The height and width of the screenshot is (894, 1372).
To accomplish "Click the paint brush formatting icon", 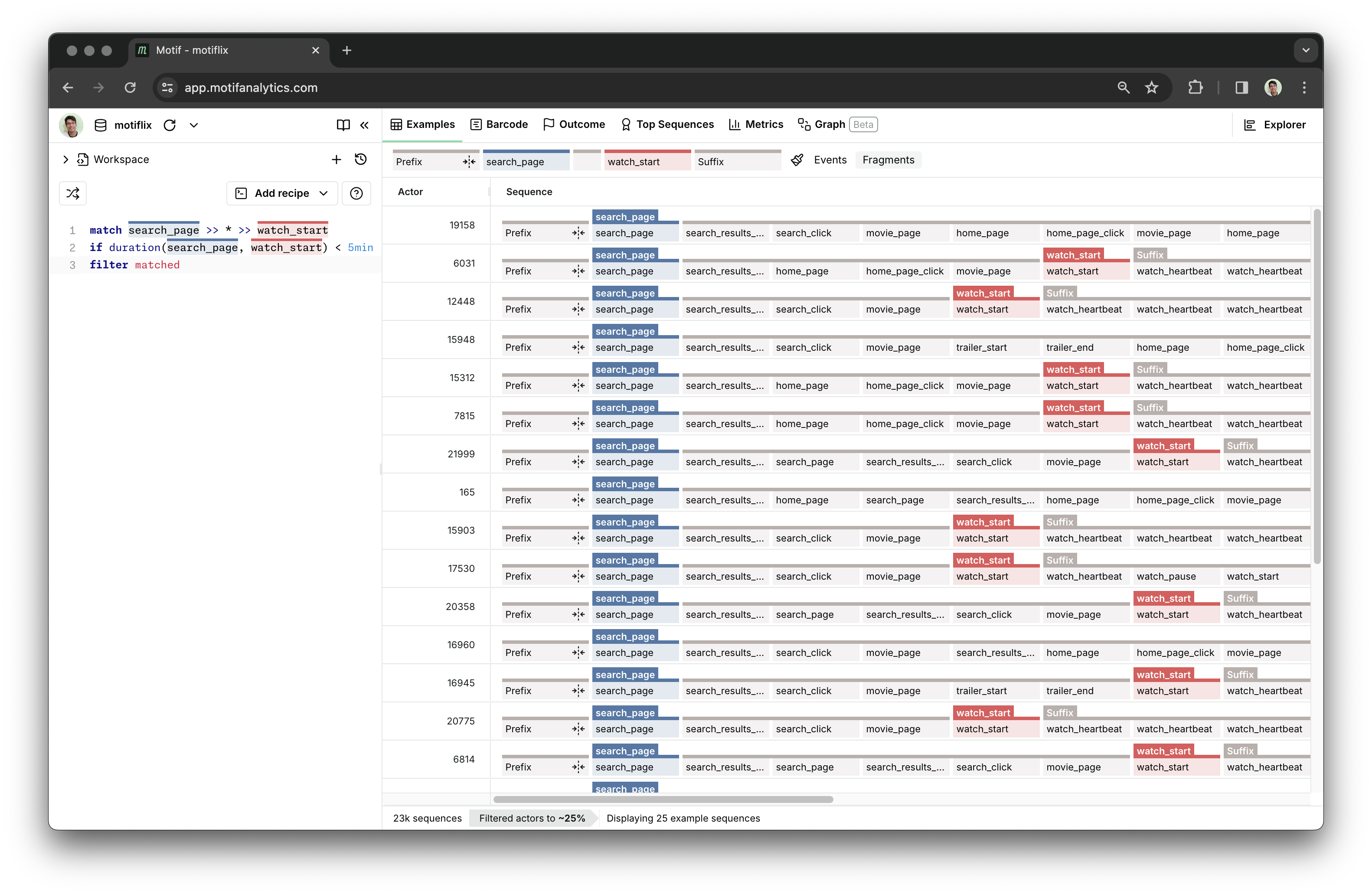I will click(x=797, y=160).
